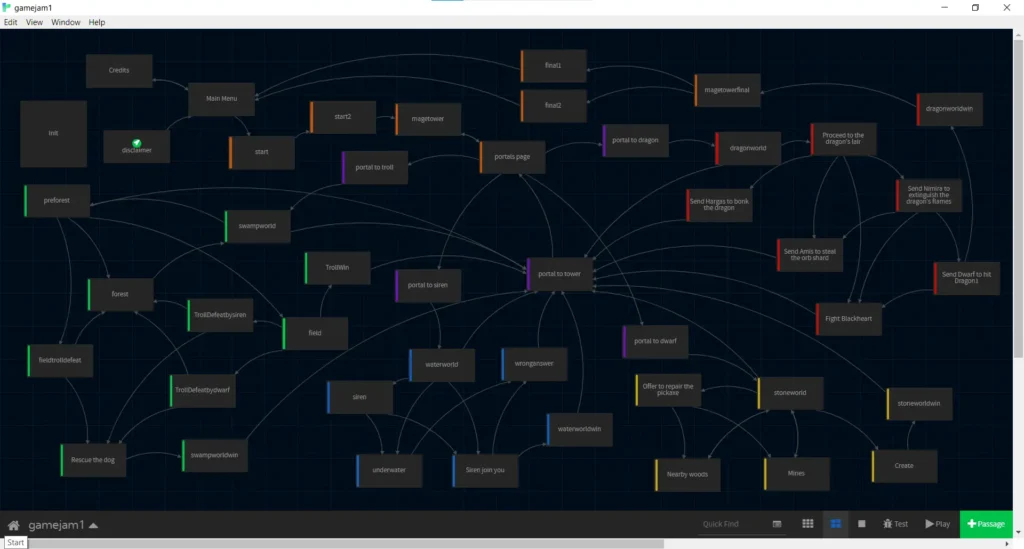Image resolution: width=1024 pixels, height=549 pixels.
Task: Click into the Quick Find field
Action: (x=732, y=524)
